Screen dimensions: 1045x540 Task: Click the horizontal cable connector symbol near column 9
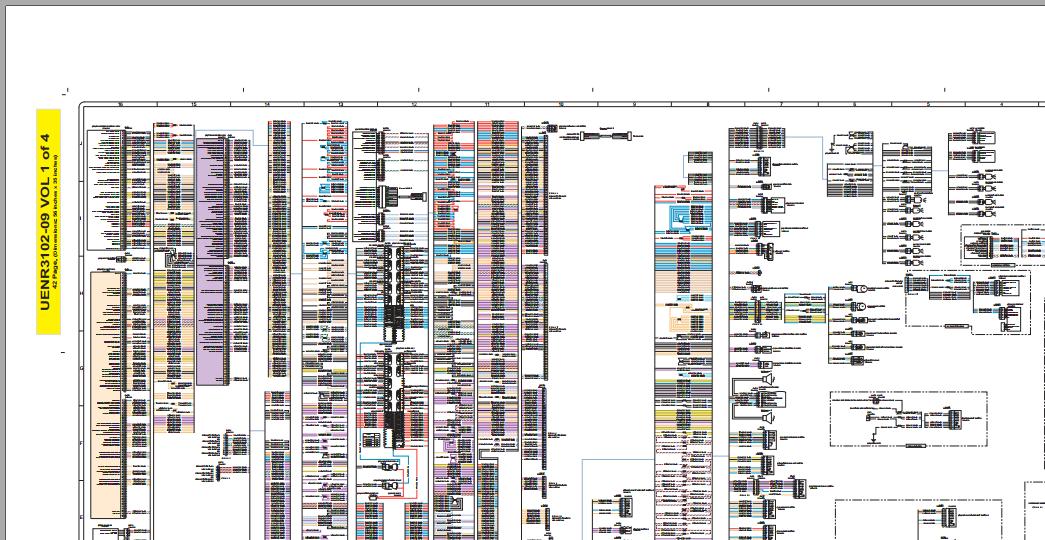(604, 136)
